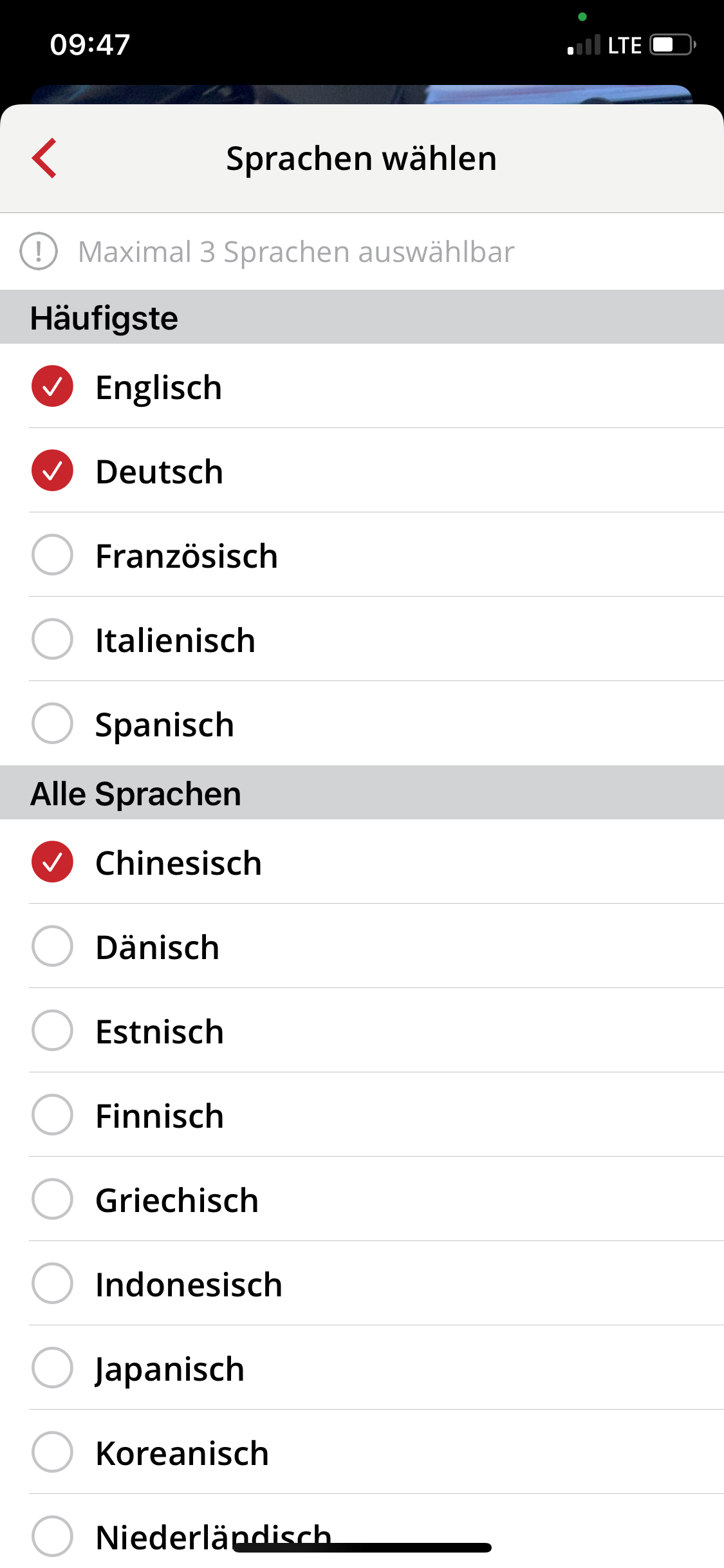Image resolution: width=724 pixels, height=1568 pixels.
Task: Tap the Alle Sprachen section header
Action: [x=362, y=792]
